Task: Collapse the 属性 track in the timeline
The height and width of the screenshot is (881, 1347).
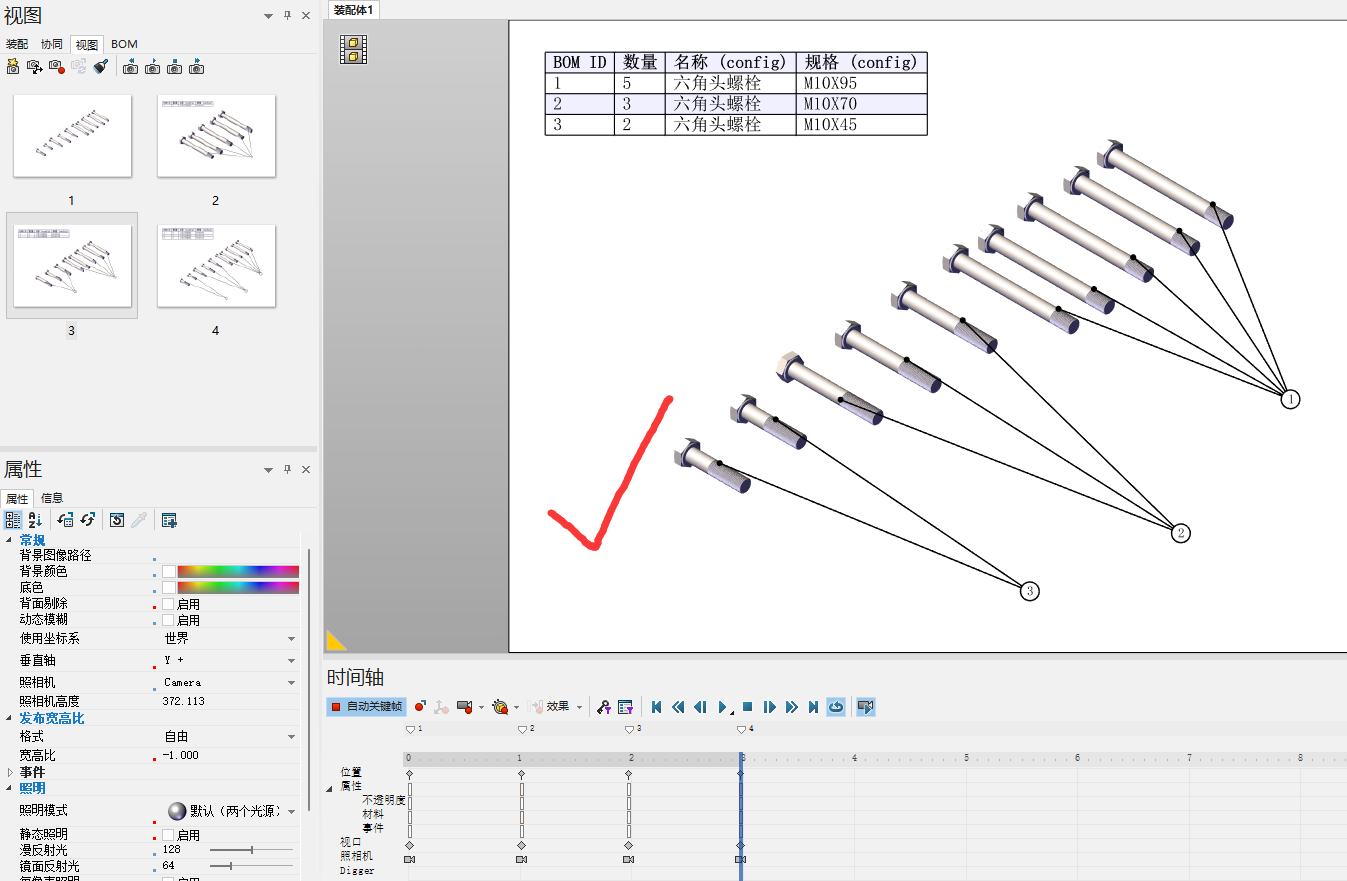Action: click(330, 788)
